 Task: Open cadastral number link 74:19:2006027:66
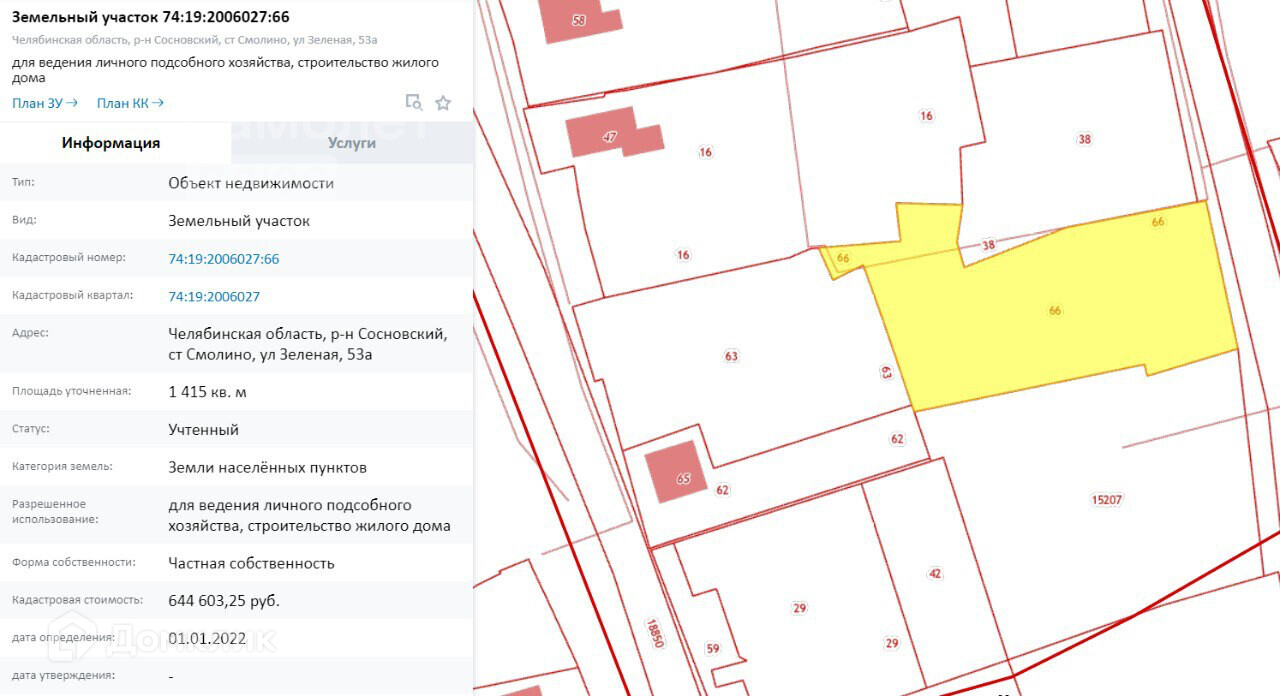click(224, 259)
